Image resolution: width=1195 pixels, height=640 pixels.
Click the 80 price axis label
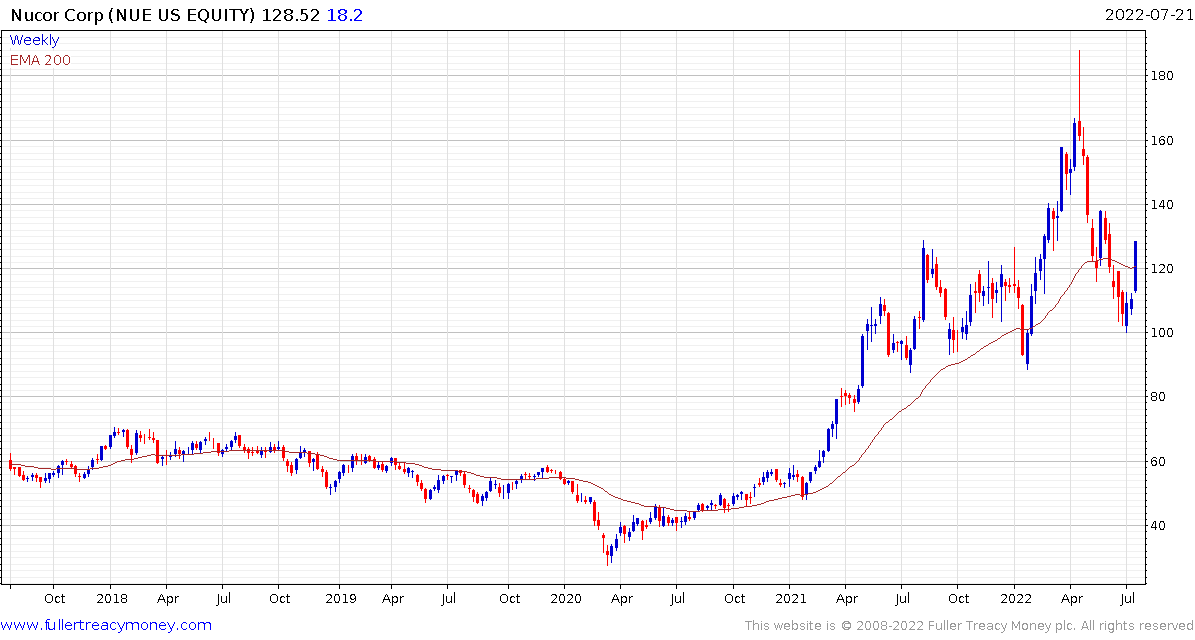tap(1159, 397)
